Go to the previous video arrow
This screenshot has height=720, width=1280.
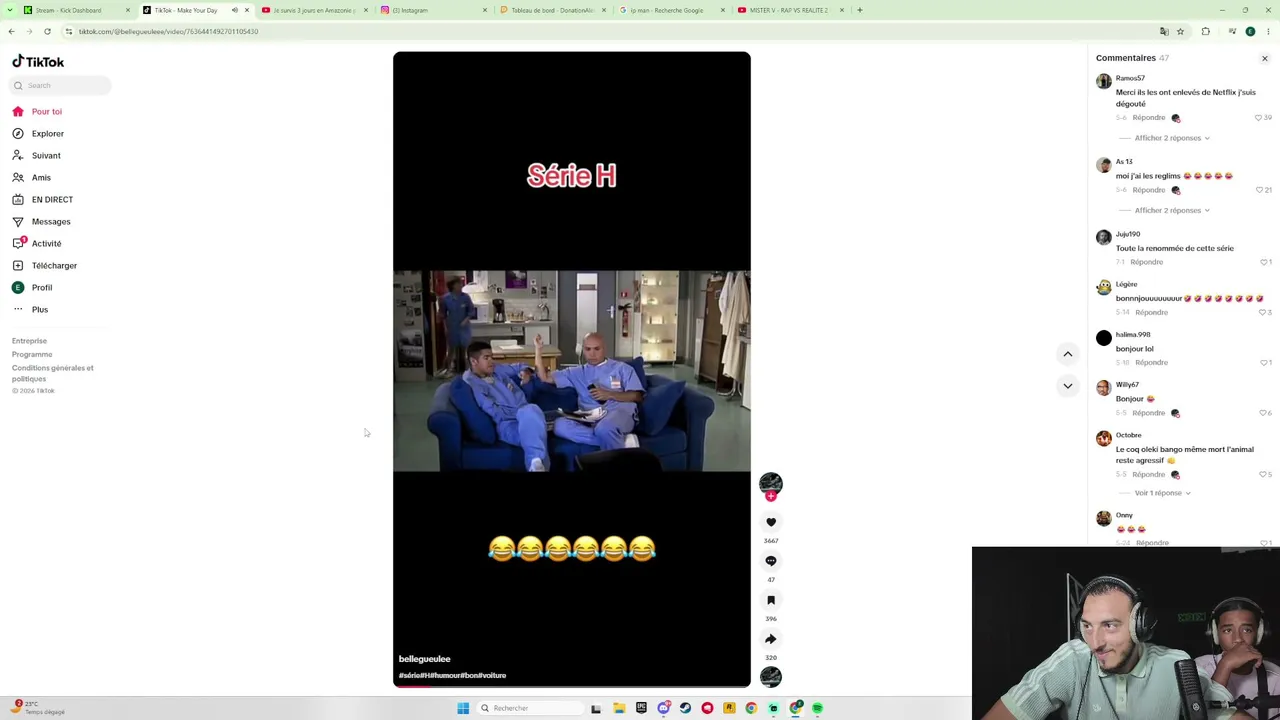[x=1068, y=354]
